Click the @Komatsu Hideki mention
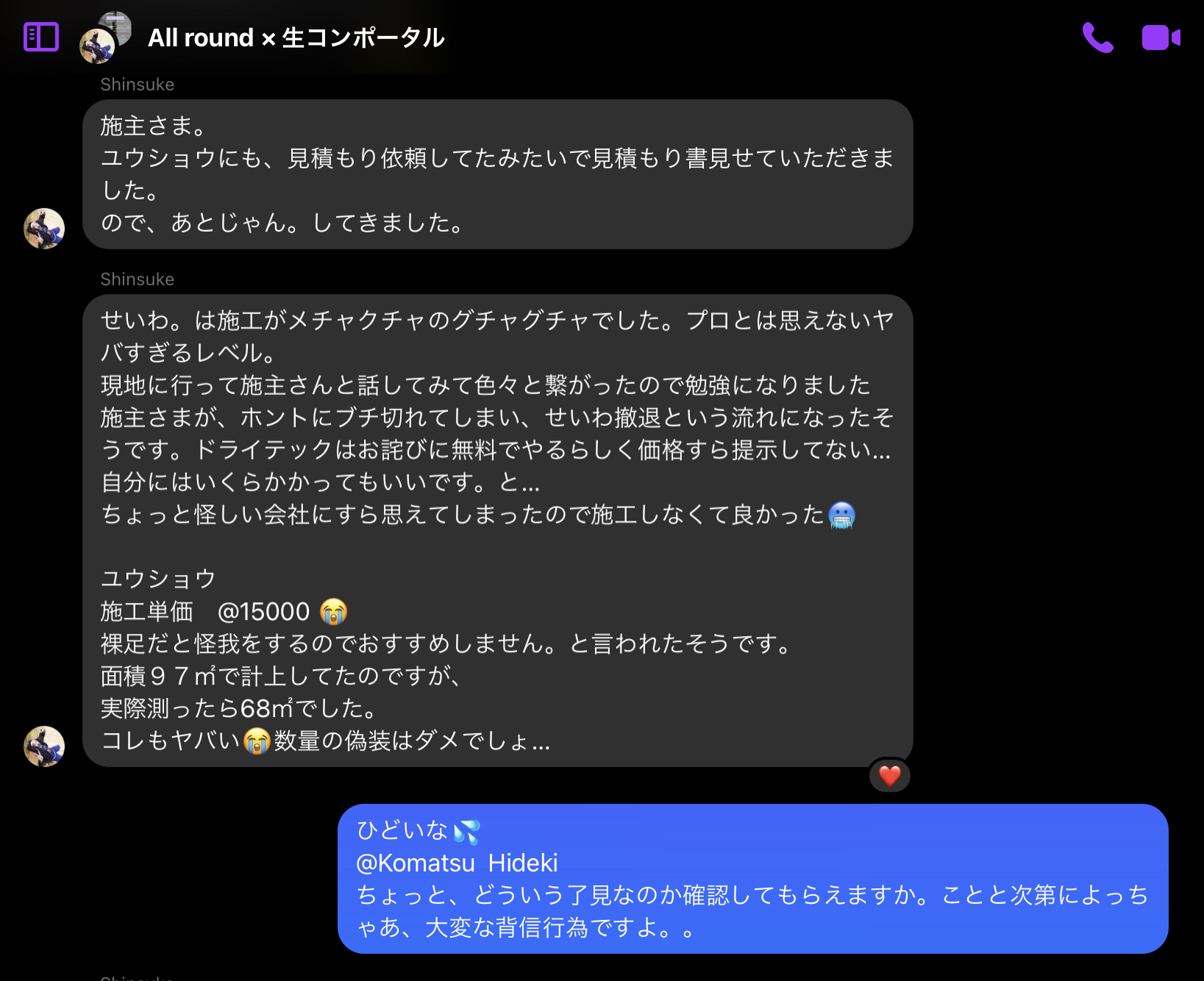The image size is (1204, 981). coord(457,863)
